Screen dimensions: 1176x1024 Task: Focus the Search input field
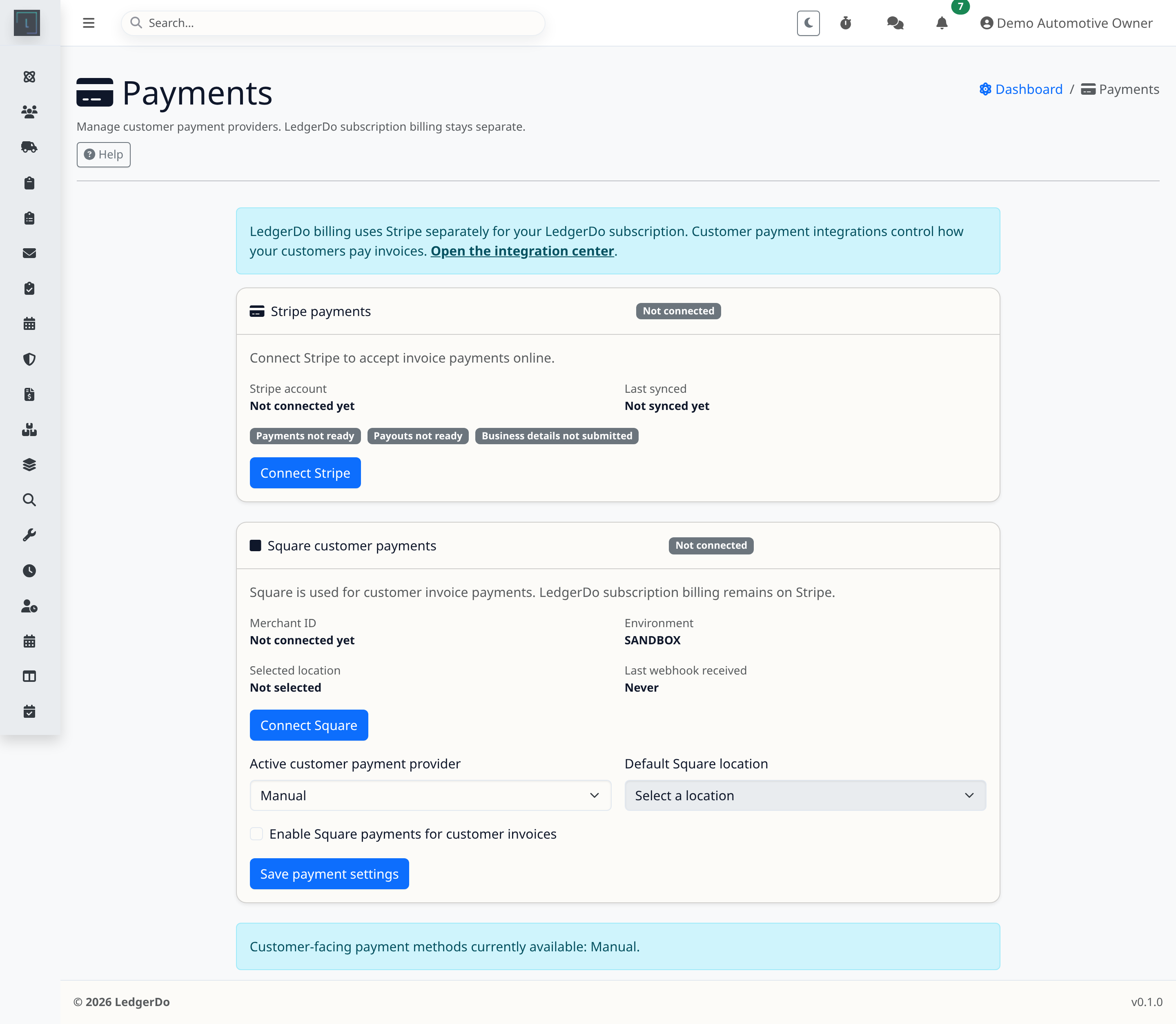(332, 23)
